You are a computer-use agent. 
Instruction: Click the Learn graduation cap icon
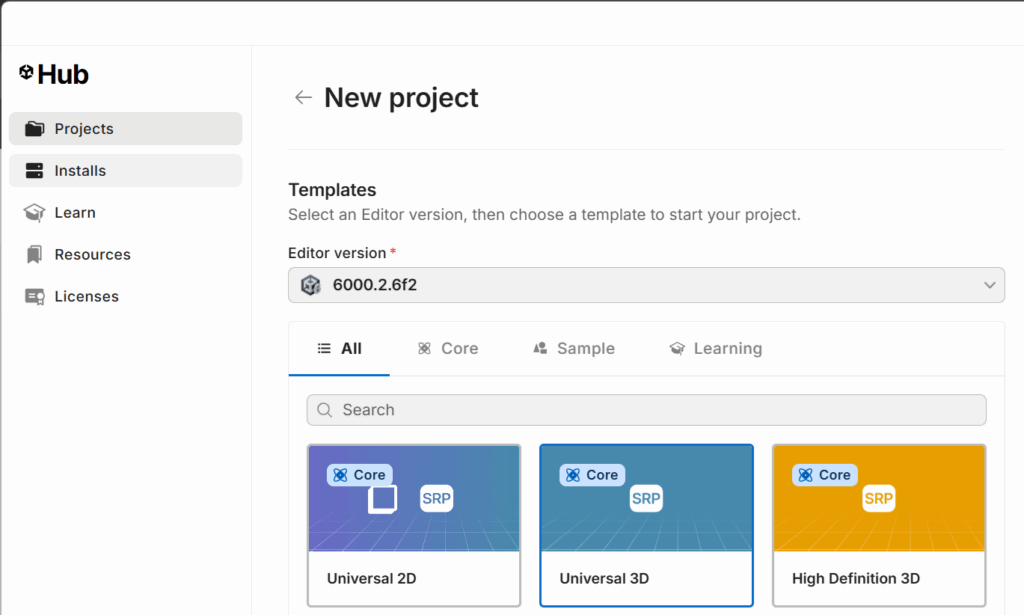35,213
